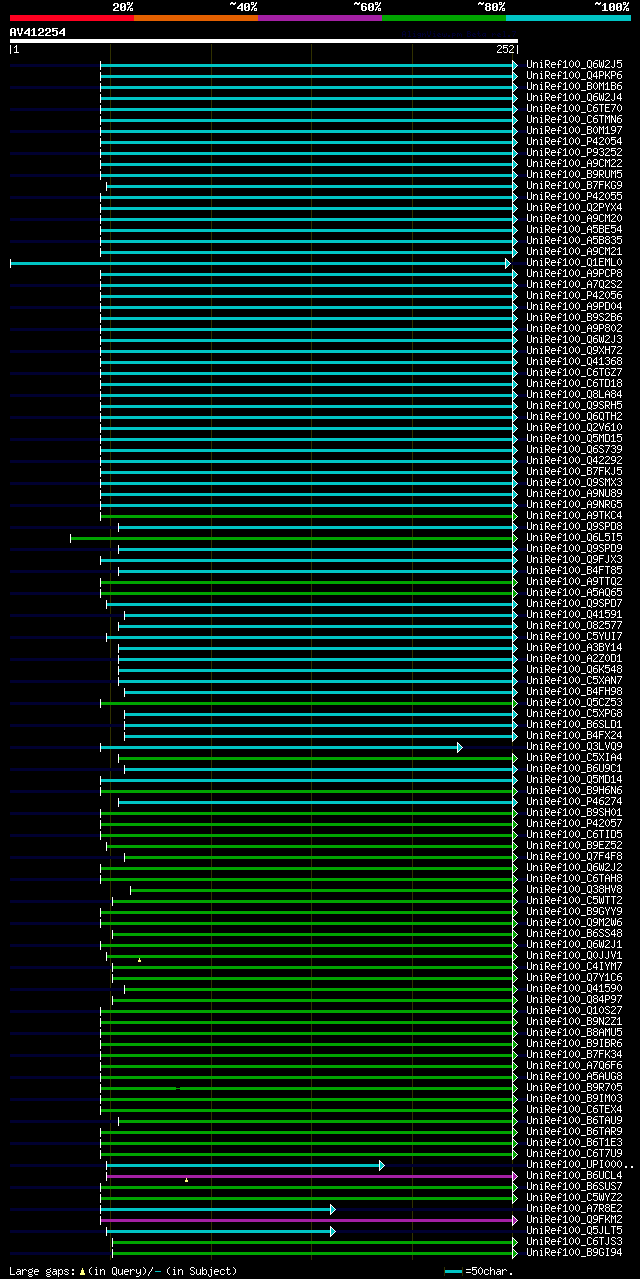Viewport: 640px width, 1279px height.
Task: Click the truncated label UniRef100_UPI000..
Action: [x=580, y=1164]
